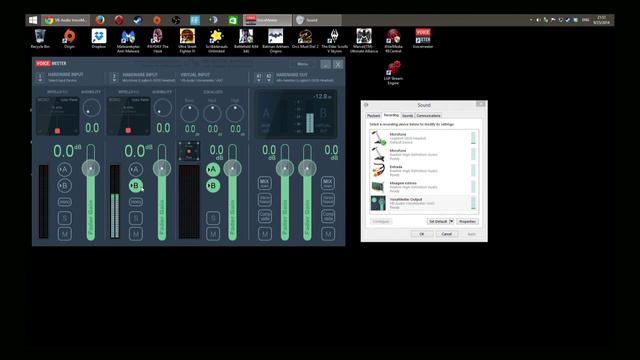Click hardware input 1 fader gain knob
Image resolution: width=640 pixels, height=360 pixels.
[x=91, y=168]
